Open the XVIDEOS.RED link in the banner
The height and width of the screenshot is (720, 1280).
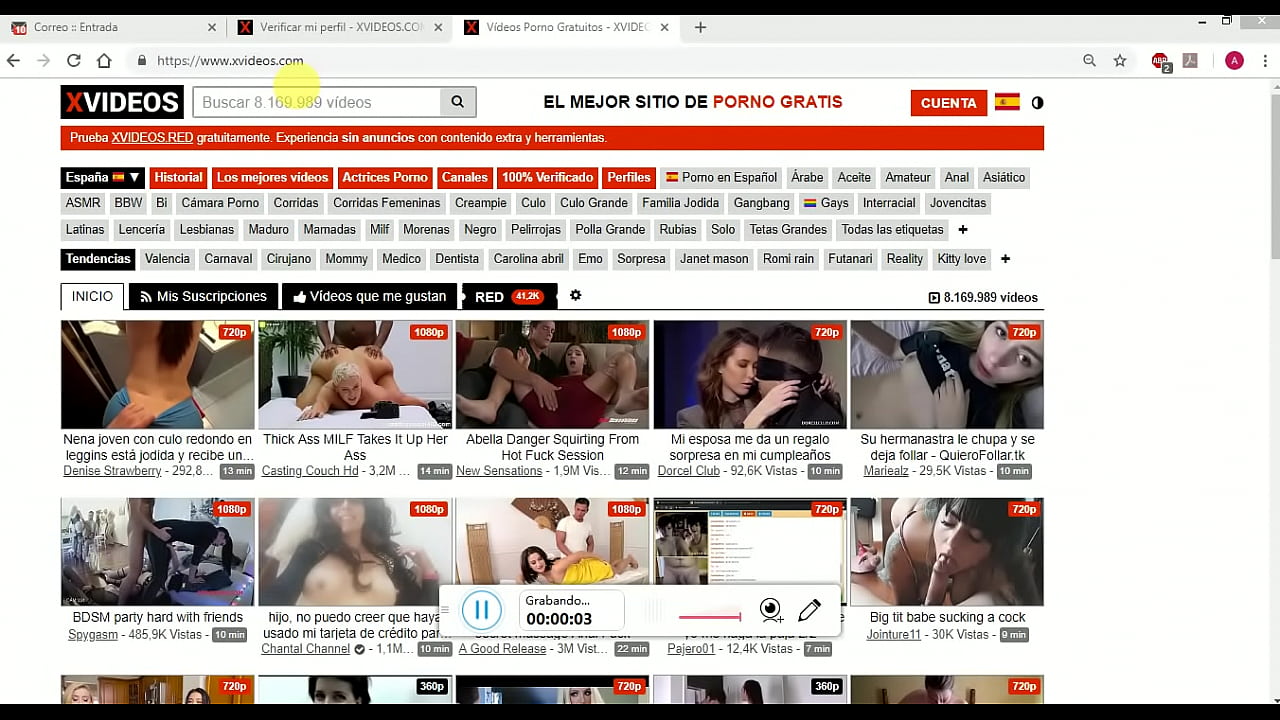pos(150,137)
